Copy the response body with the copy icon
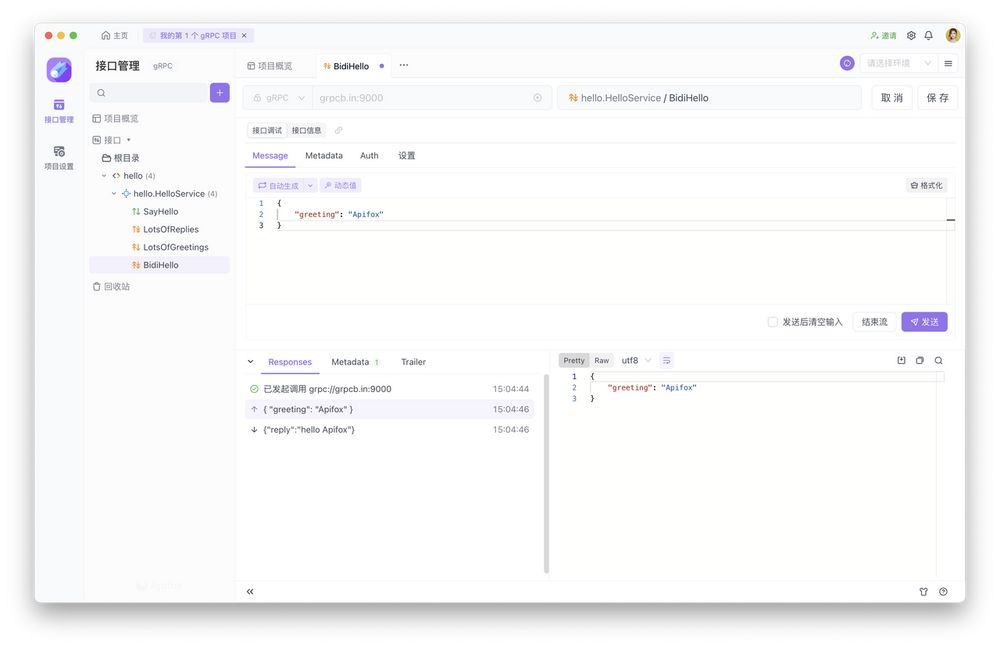This screenshot has width=1000, height=648. [920, 360]
